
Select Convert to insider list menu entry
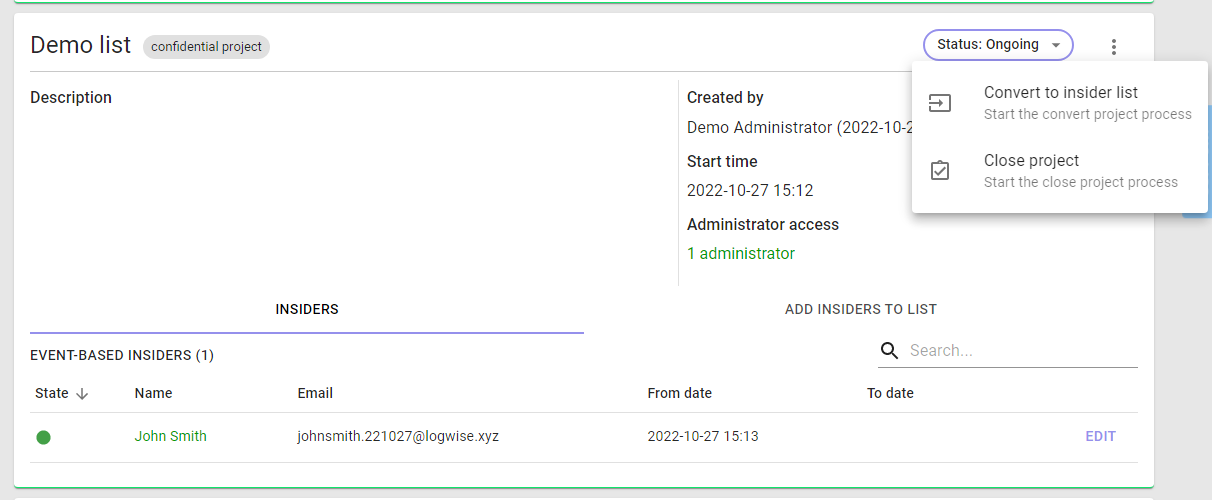[x=1062, y=103]
